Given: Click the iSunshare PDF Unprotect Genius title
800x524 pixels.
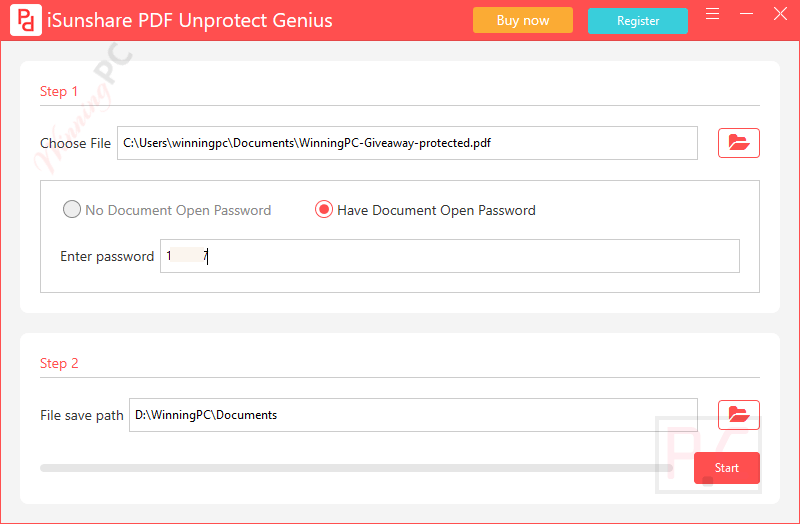Looking at the screenshot, I should [190, 20].
